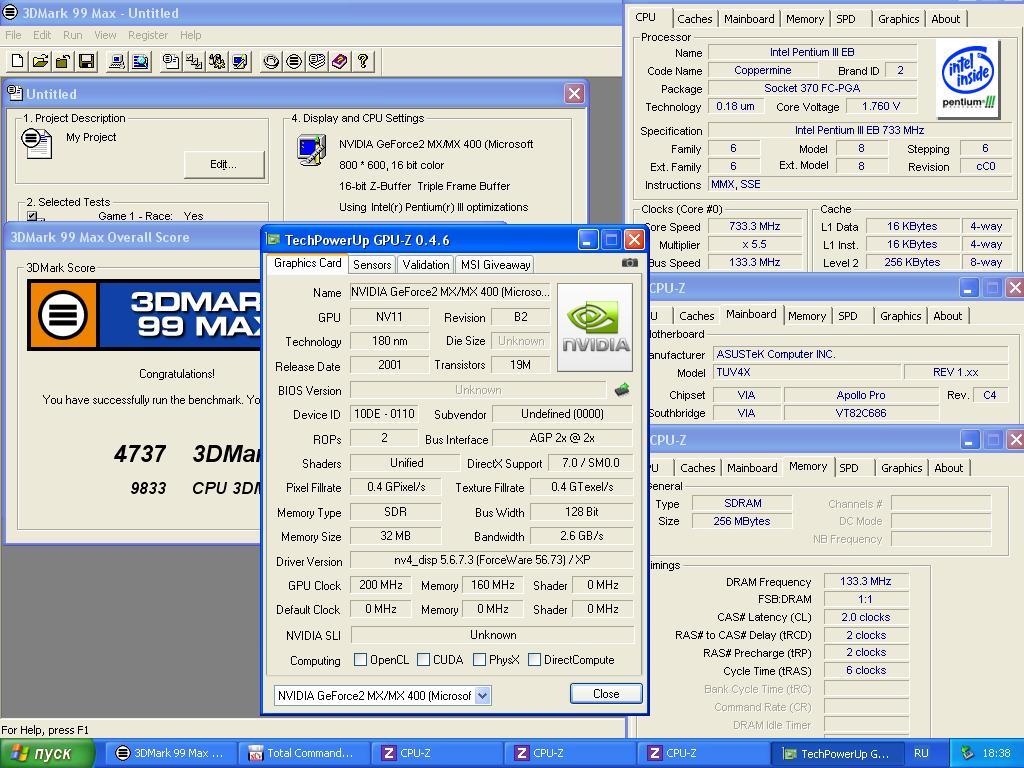Switch to the 3DMark 99 Max taskbar button
This screenshot has height=768, width=1024.
click(170, 753)
